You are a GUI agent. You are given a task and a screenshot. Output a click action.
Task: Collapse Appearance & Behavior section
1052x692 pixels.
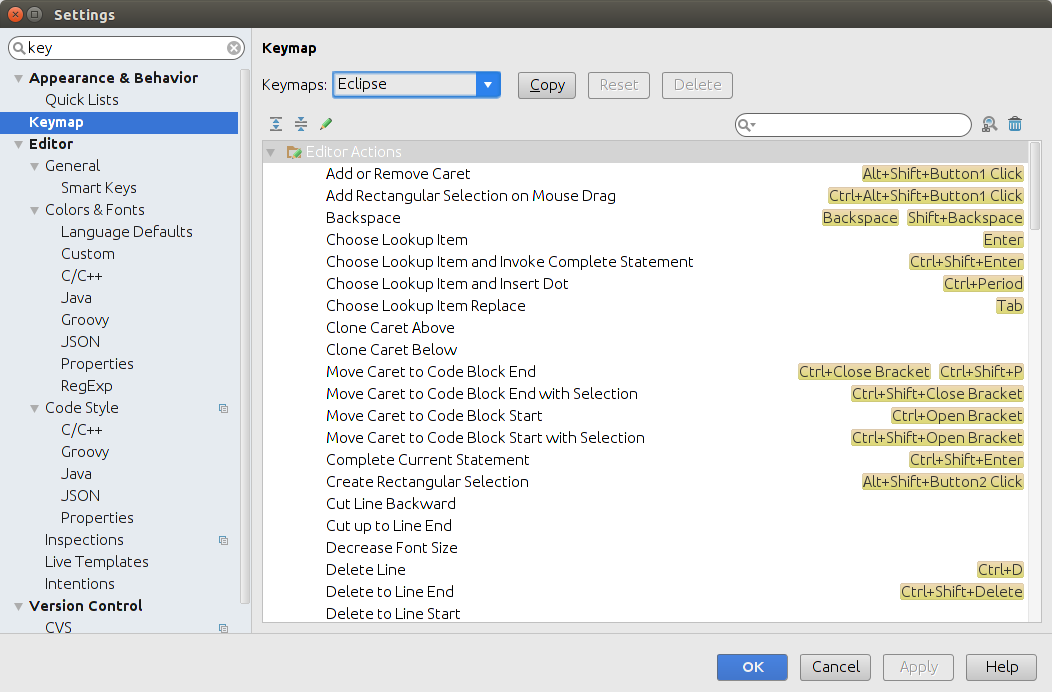pos(19,79)
